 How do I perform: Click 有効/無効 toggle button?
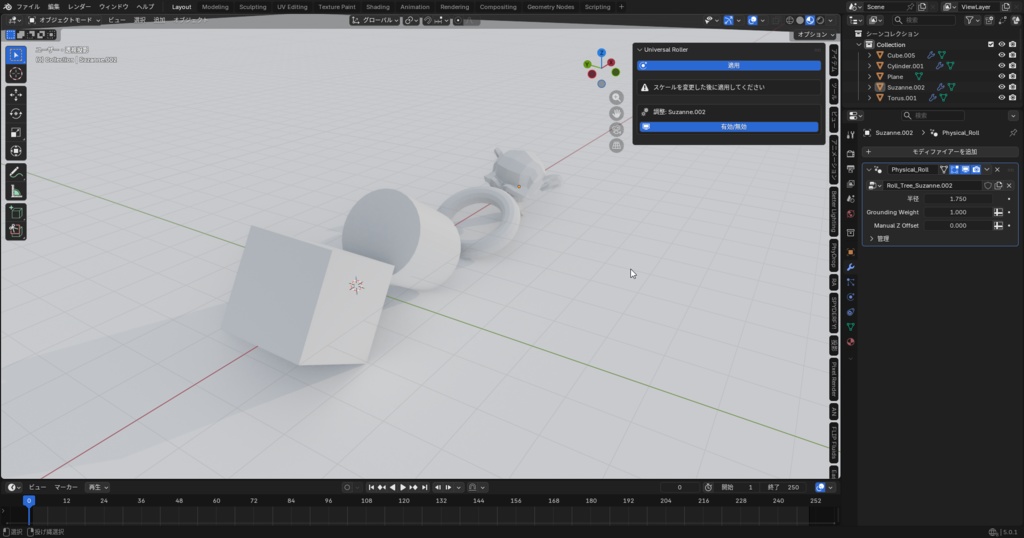click(729, 127)
